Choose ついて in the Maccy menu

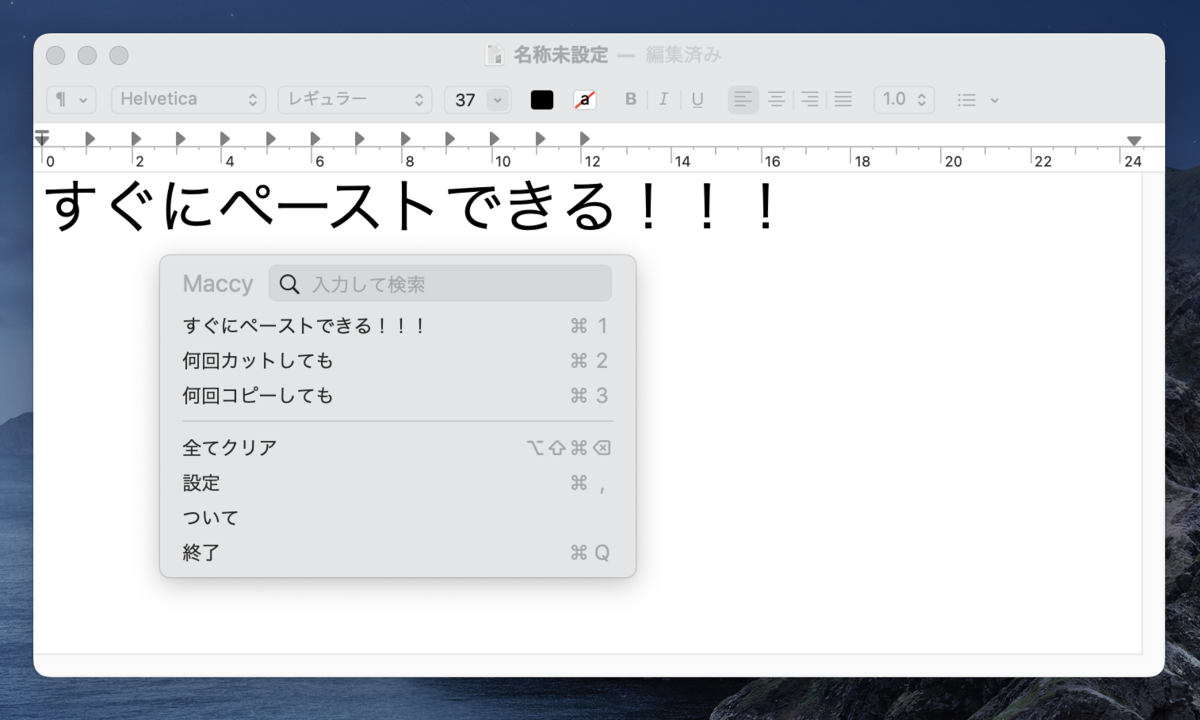click(397, 518)
